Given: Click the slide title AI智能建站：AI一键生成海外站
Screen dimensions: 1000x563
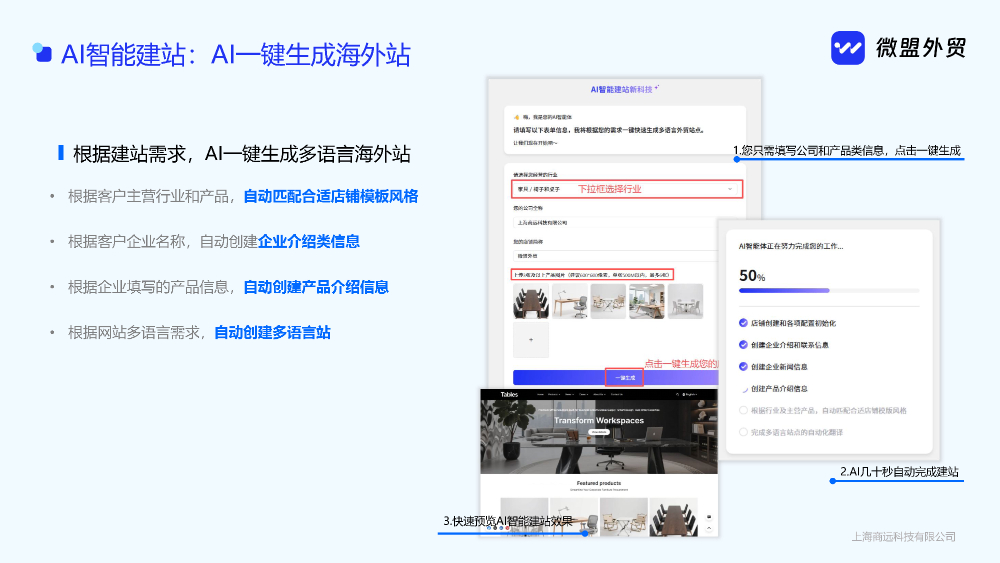Looking at the screenshot, I should click(x=236, y=55).
